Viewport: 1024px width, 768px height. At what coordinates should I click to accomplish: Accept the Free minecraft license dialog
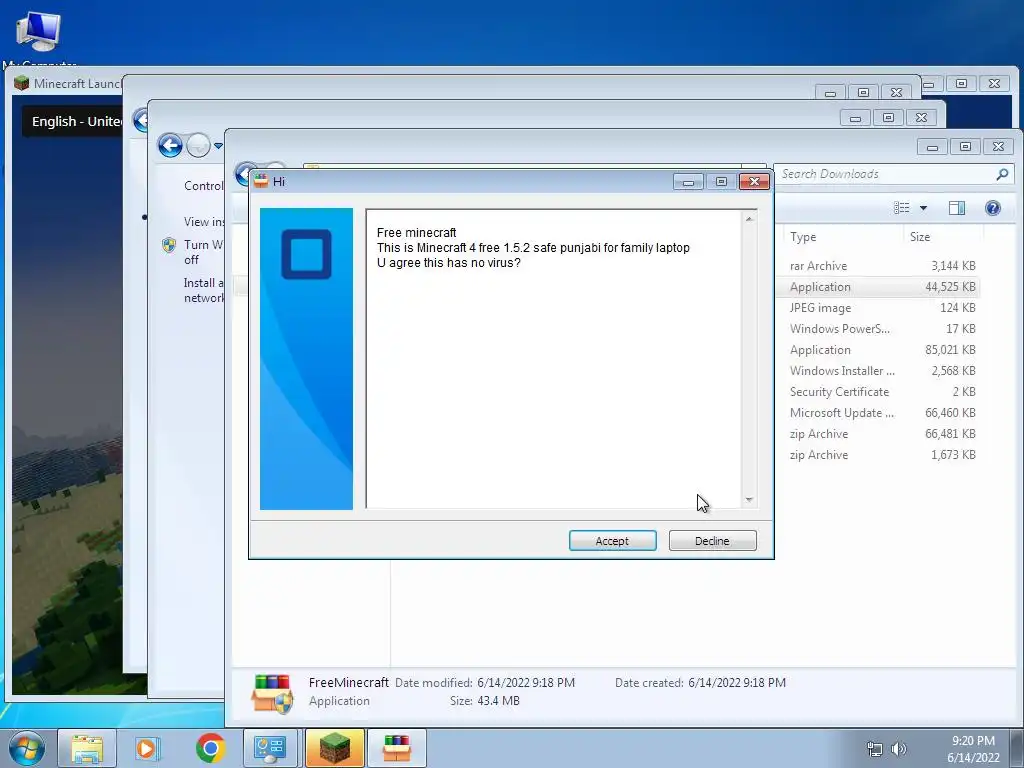click(612, 541)
